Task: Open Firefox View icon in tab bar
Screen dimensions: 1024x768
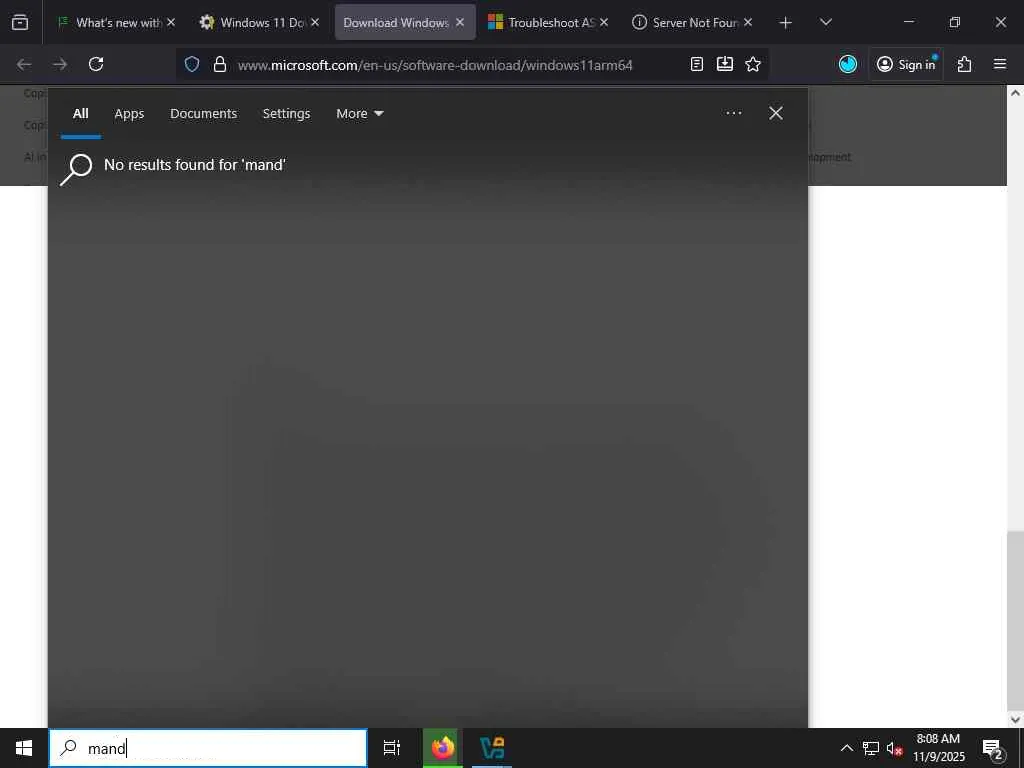Action: coord(20,22)
